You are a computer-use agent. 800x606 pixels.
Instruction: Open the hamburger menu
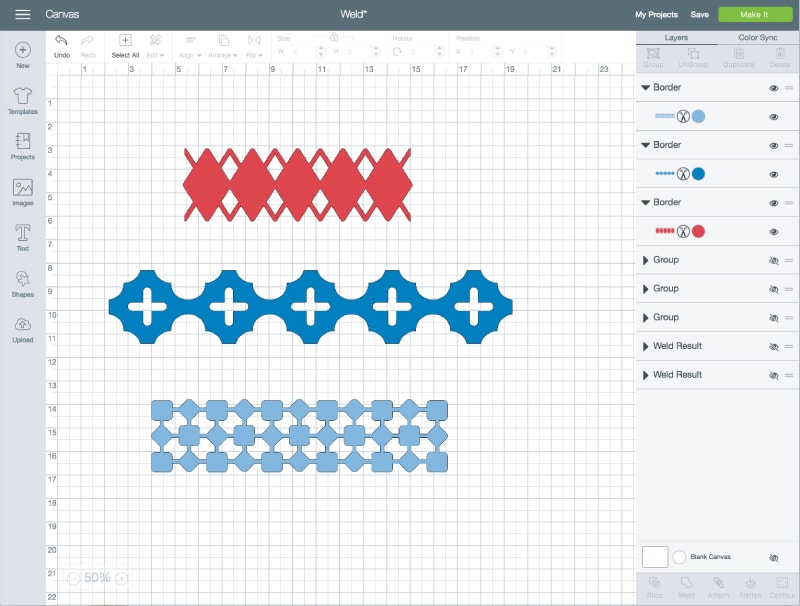pyautogui.click(x=22, y=15)
